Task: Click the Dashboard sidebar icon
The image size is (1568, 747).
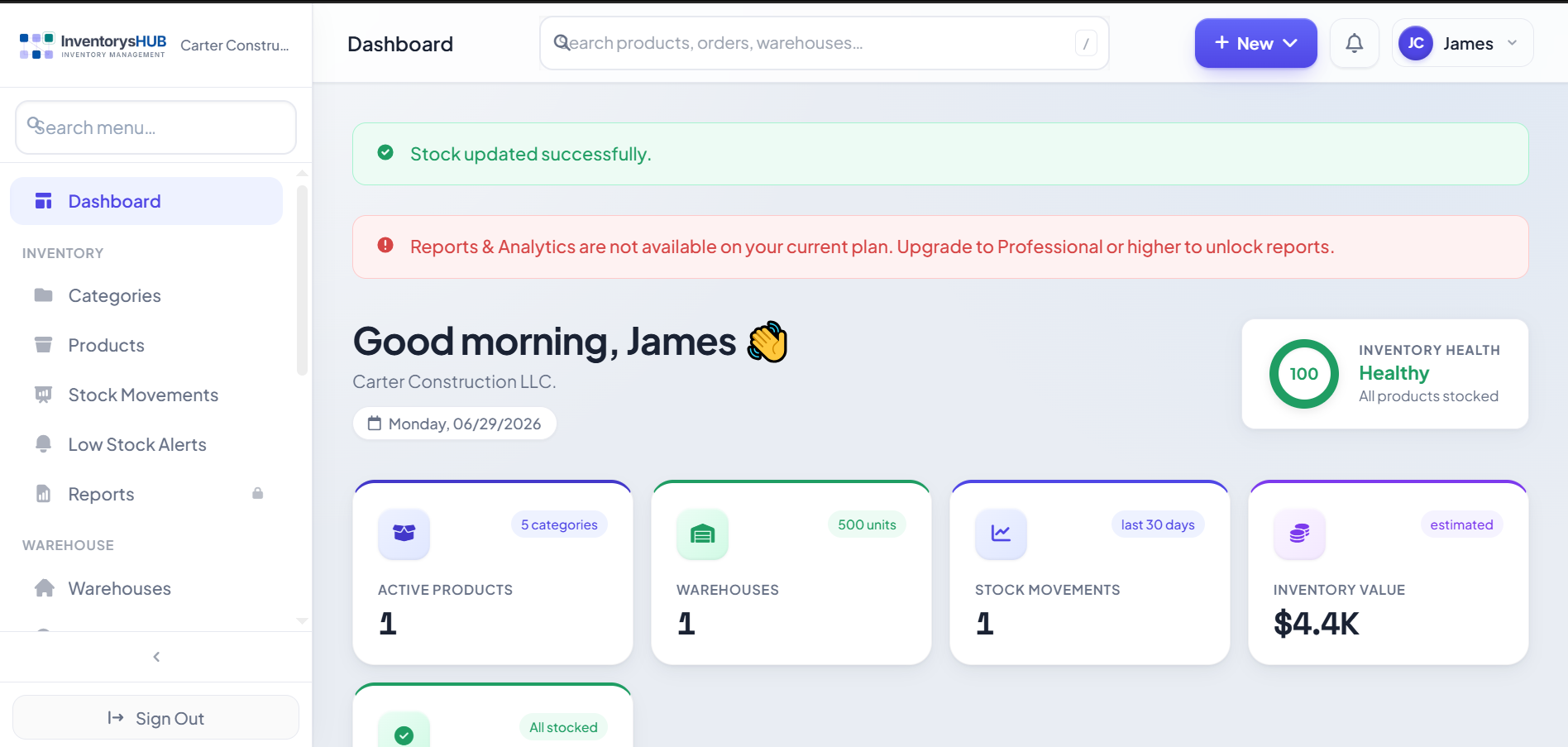Action: [44, 201]
